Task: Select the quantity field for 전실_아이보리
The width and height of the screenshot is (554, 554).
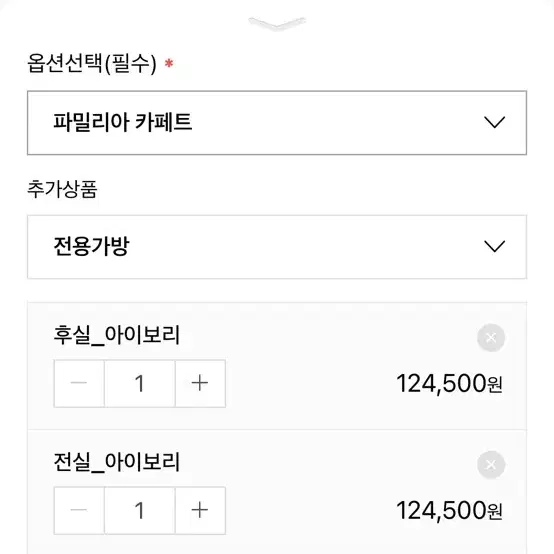Action: click(x=140, y=510)
